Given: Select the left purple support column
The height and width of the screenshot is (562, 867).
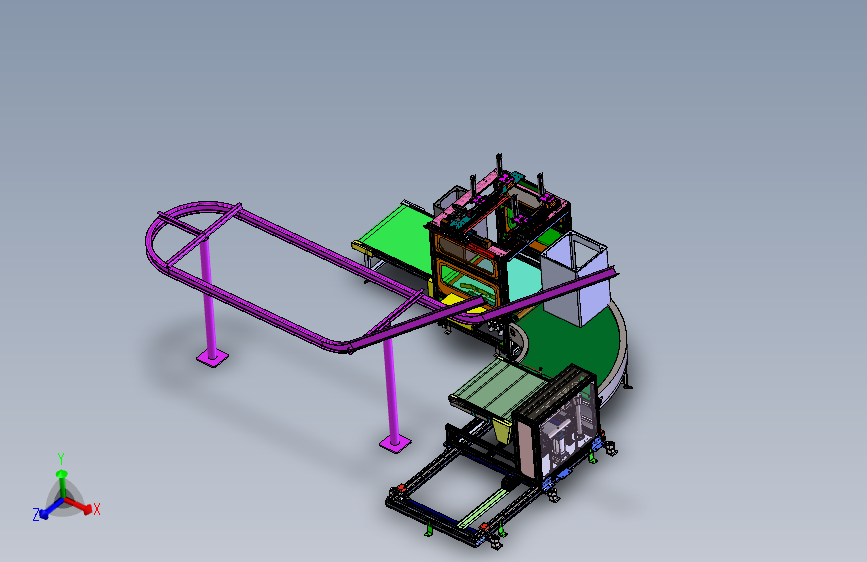Looking at the screenshot, I should tap(209, 301).
